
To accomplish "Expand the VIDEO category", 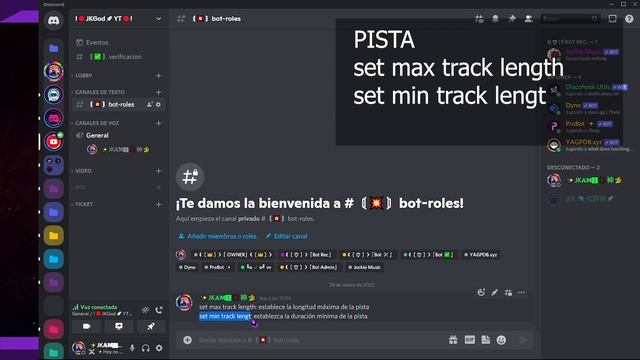I will coord(82,171).
